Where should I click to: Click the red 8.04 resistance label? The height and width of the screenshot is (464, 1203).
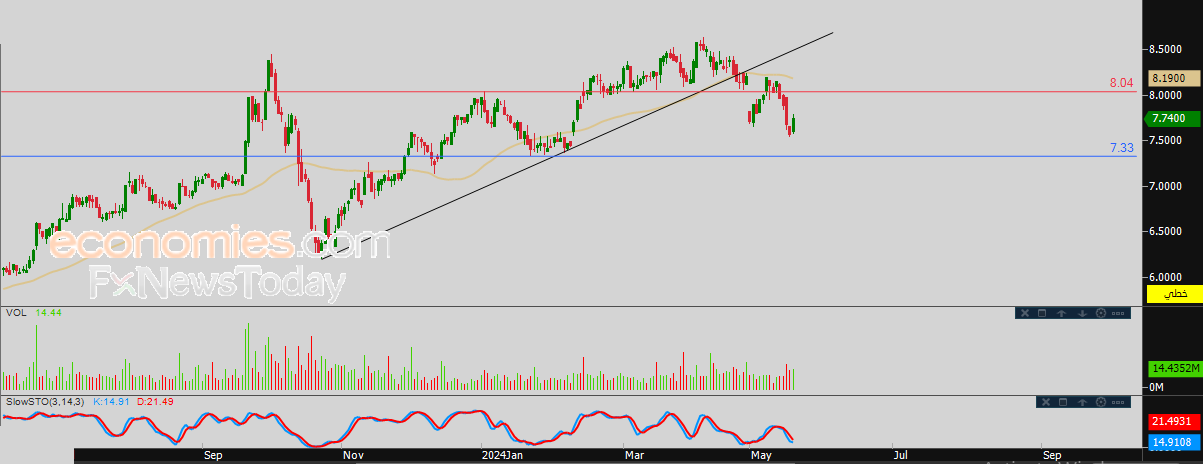coord(1121,83)
